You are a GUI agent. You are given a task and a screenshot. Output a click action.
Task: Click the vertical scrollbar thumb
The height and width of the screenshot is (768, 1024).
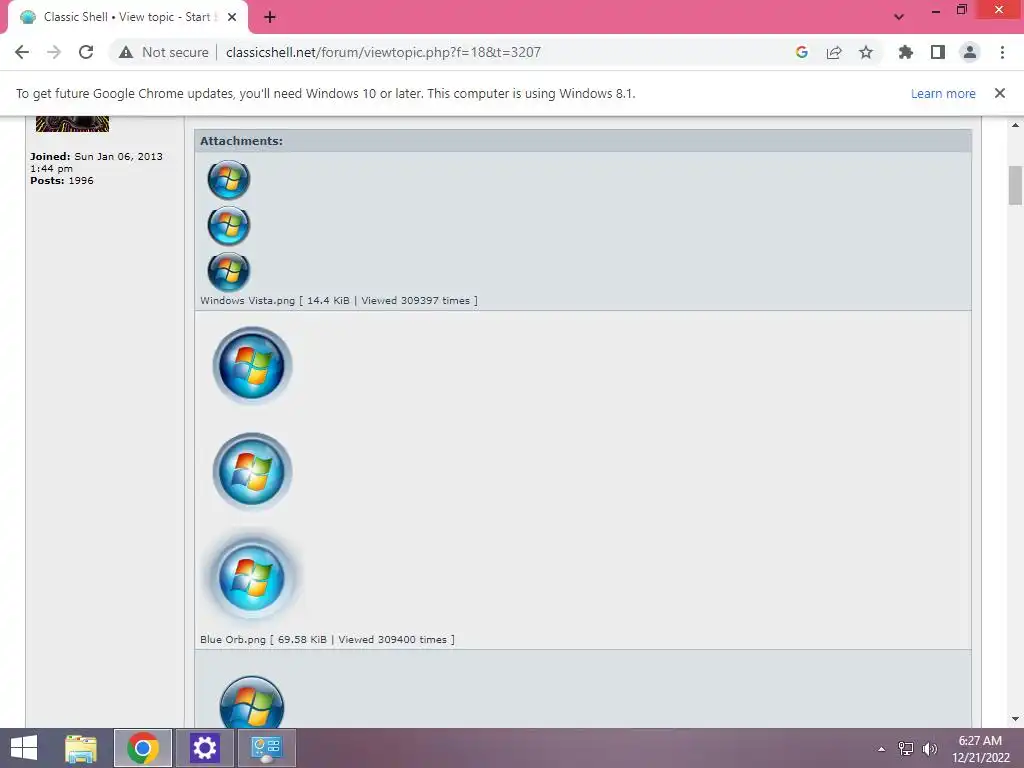pyautogui.click(x=1015, y=185)
